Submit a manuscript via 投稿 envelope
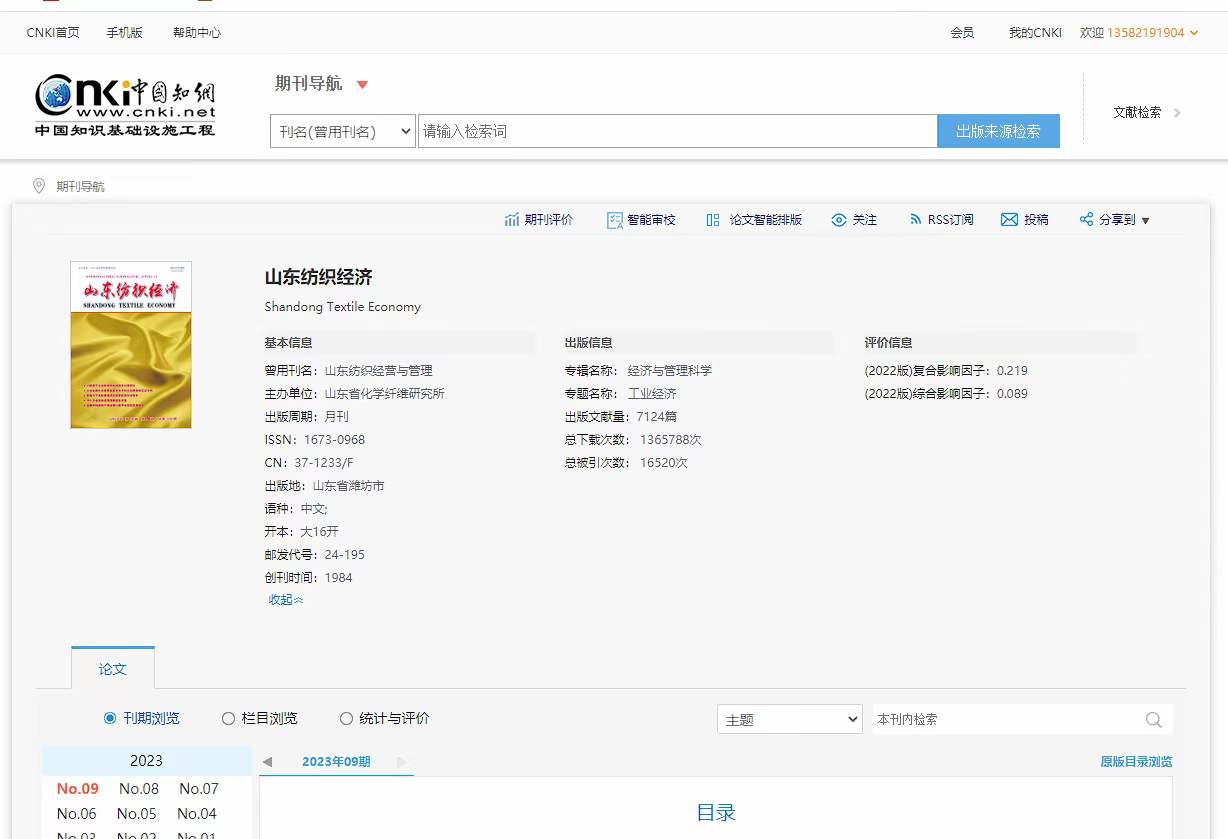 1009,220
